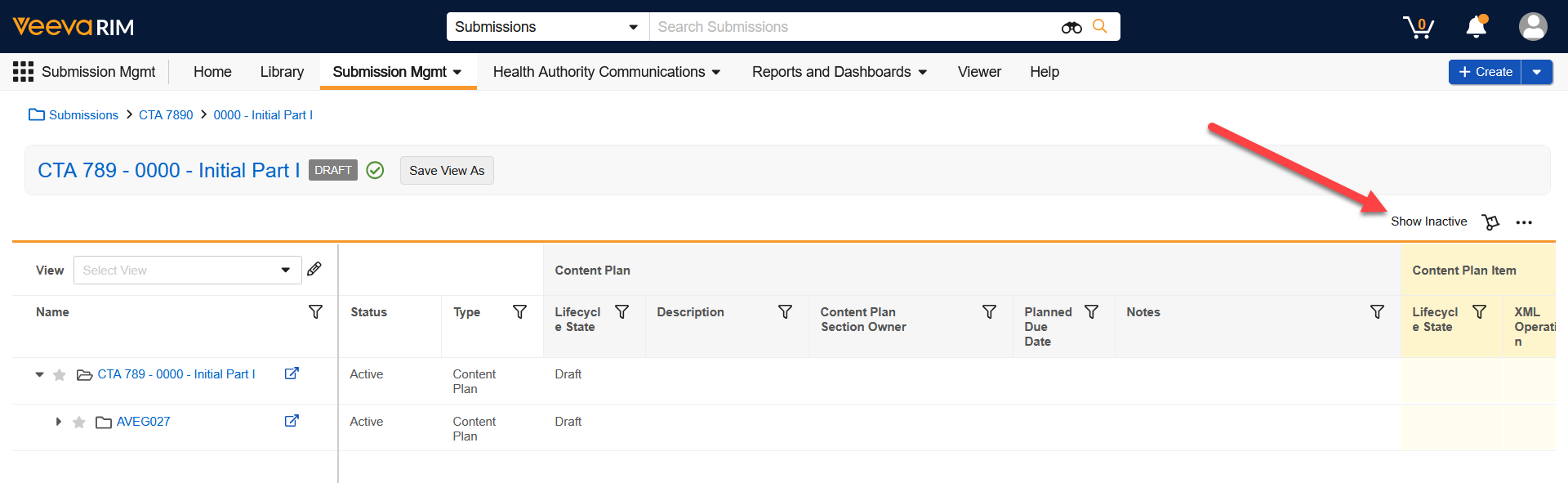This screenshot has height=483, width=1568.
Task: Open AVEG027 row link
Action: [x=143, y=422]
